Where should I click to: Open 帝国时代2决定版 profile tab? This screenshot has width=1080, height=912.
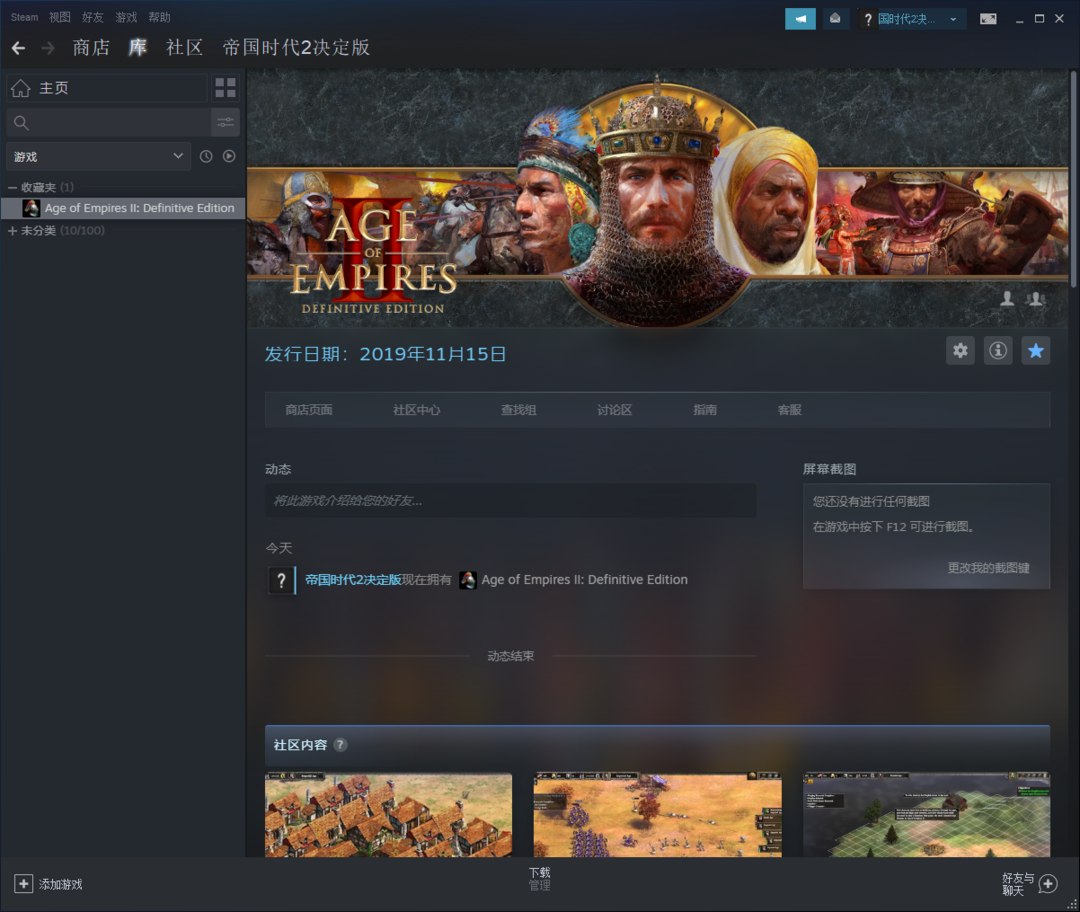click(296, 48)
